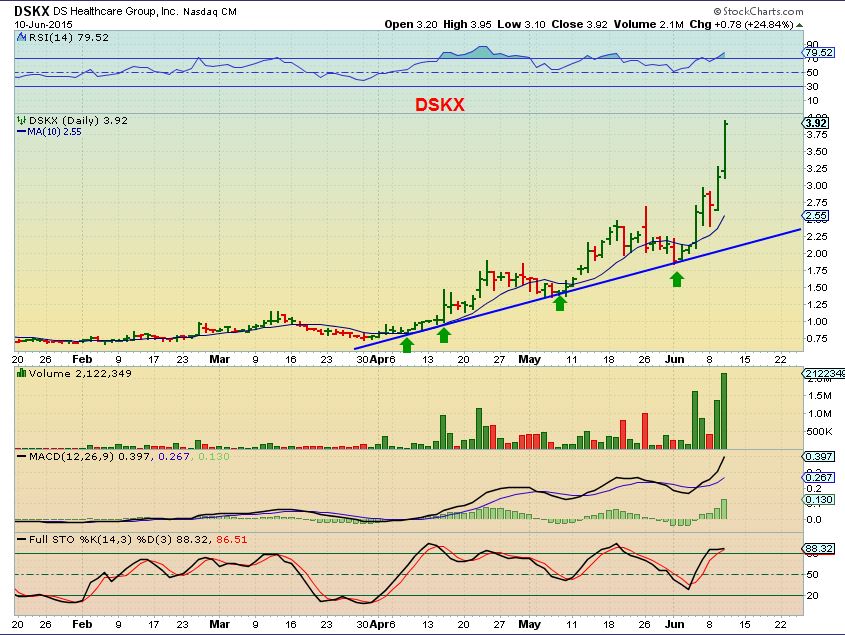Click the 2122349 volume tag on right axis
Viewport: 845px width, 635px height.
click(x=823, y=374)
